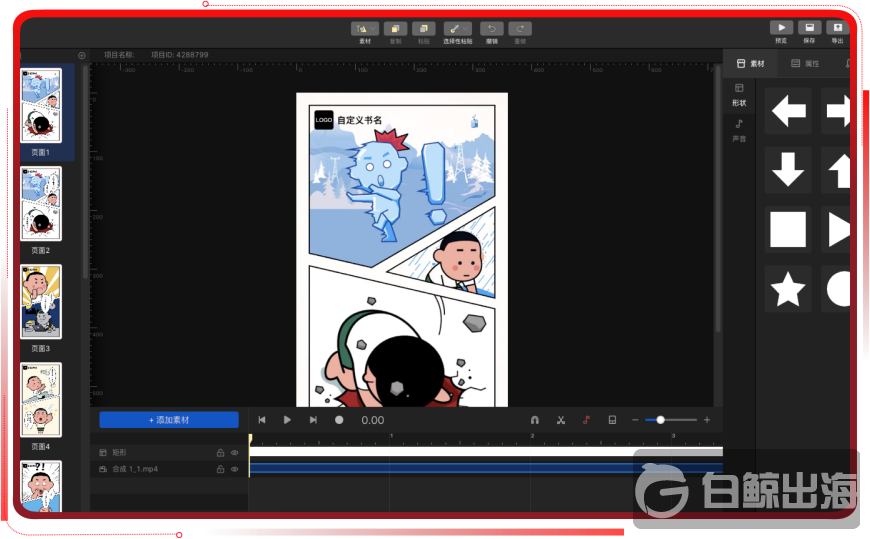
Task: Click the timeline zoom out minus
Action: [x=635, y=420]
